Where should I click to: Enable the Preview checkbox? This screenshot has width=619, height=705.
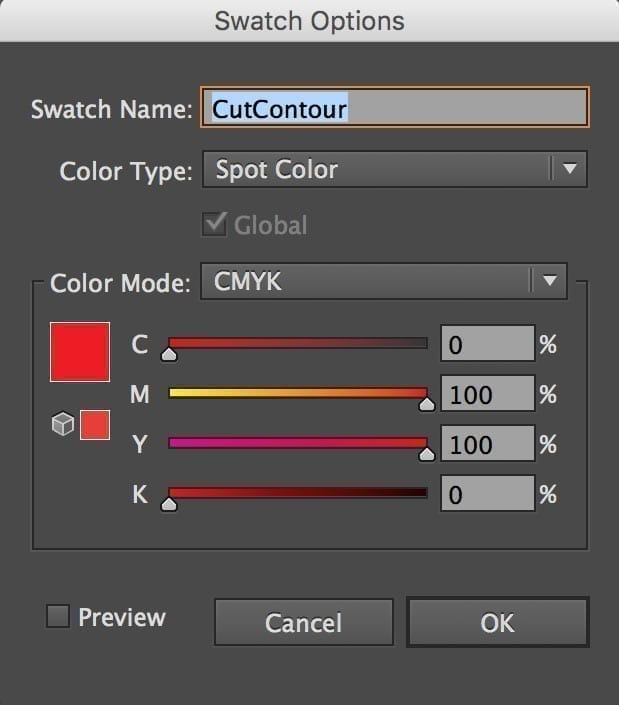click(x=58, y=617)
